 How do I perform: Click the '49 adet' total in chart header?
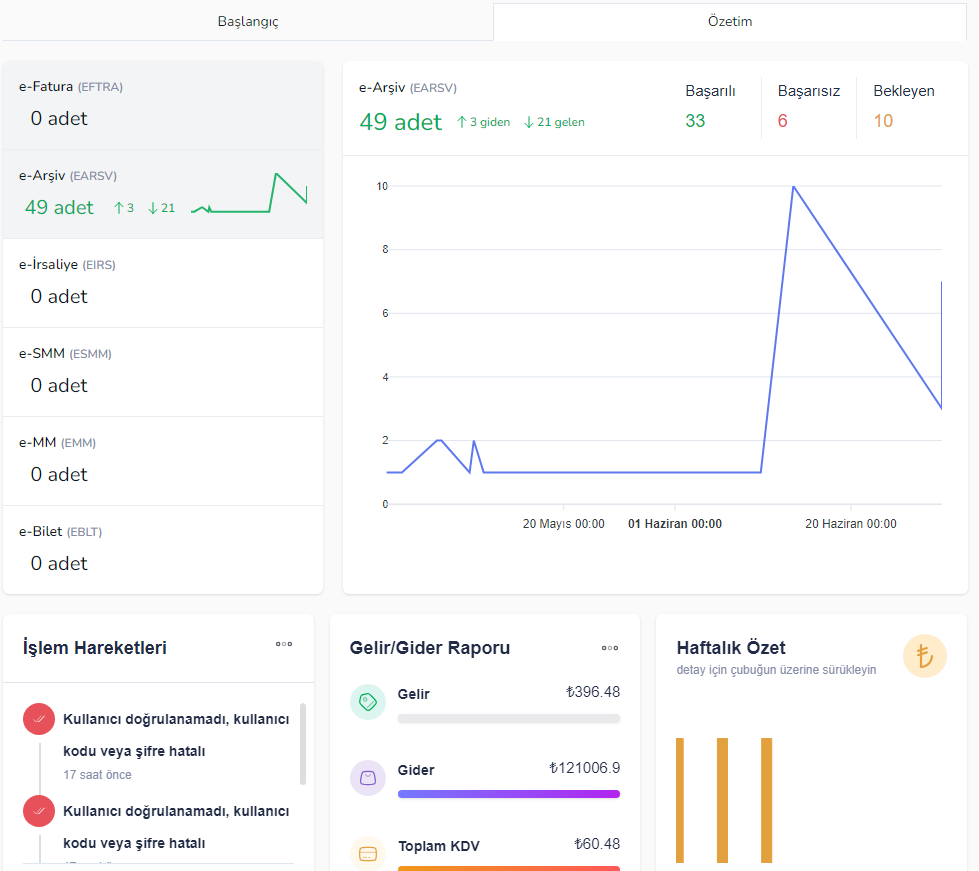point(401,122)
